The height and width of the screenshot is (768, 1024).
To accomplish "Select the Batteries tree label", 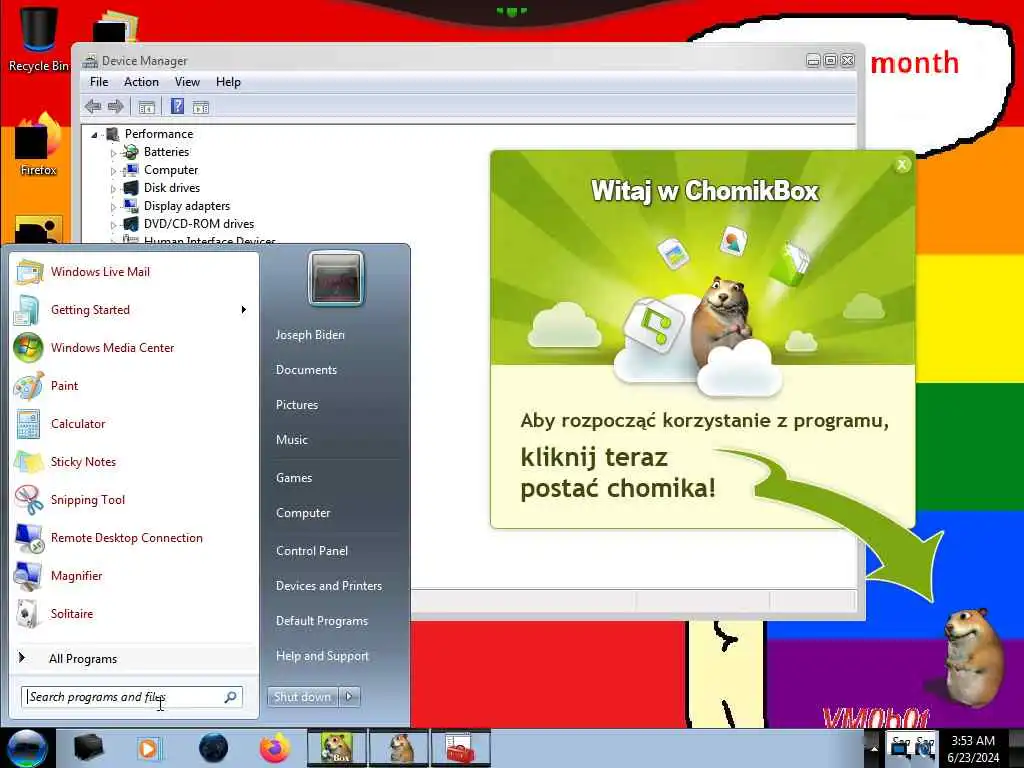I will pyautogui.click(x=167, y=152).
